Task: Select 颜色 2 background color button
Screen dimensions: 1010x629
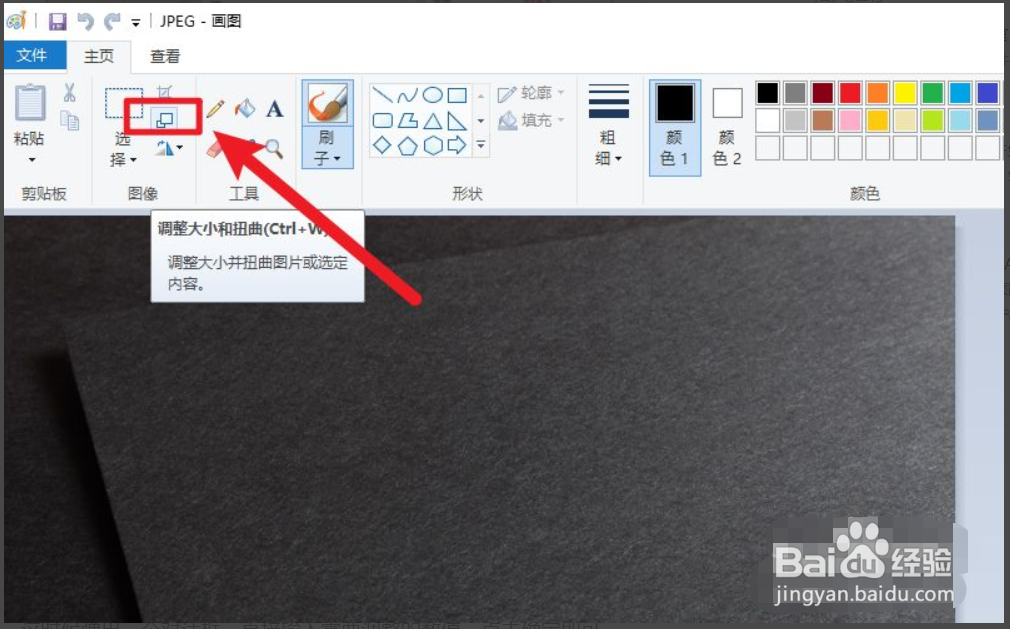Action: point(727,127)
